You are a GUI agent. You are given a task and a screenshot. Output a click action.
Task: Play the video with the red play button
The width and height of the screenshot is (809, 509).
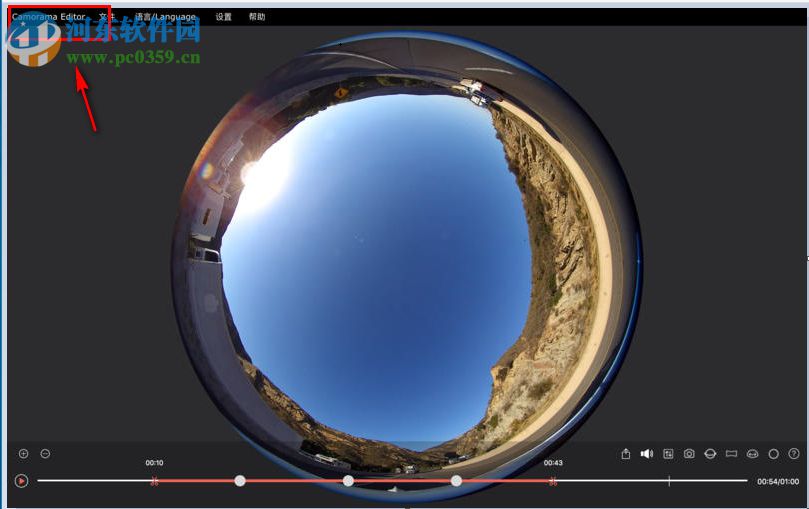click(x=21, y=481)
